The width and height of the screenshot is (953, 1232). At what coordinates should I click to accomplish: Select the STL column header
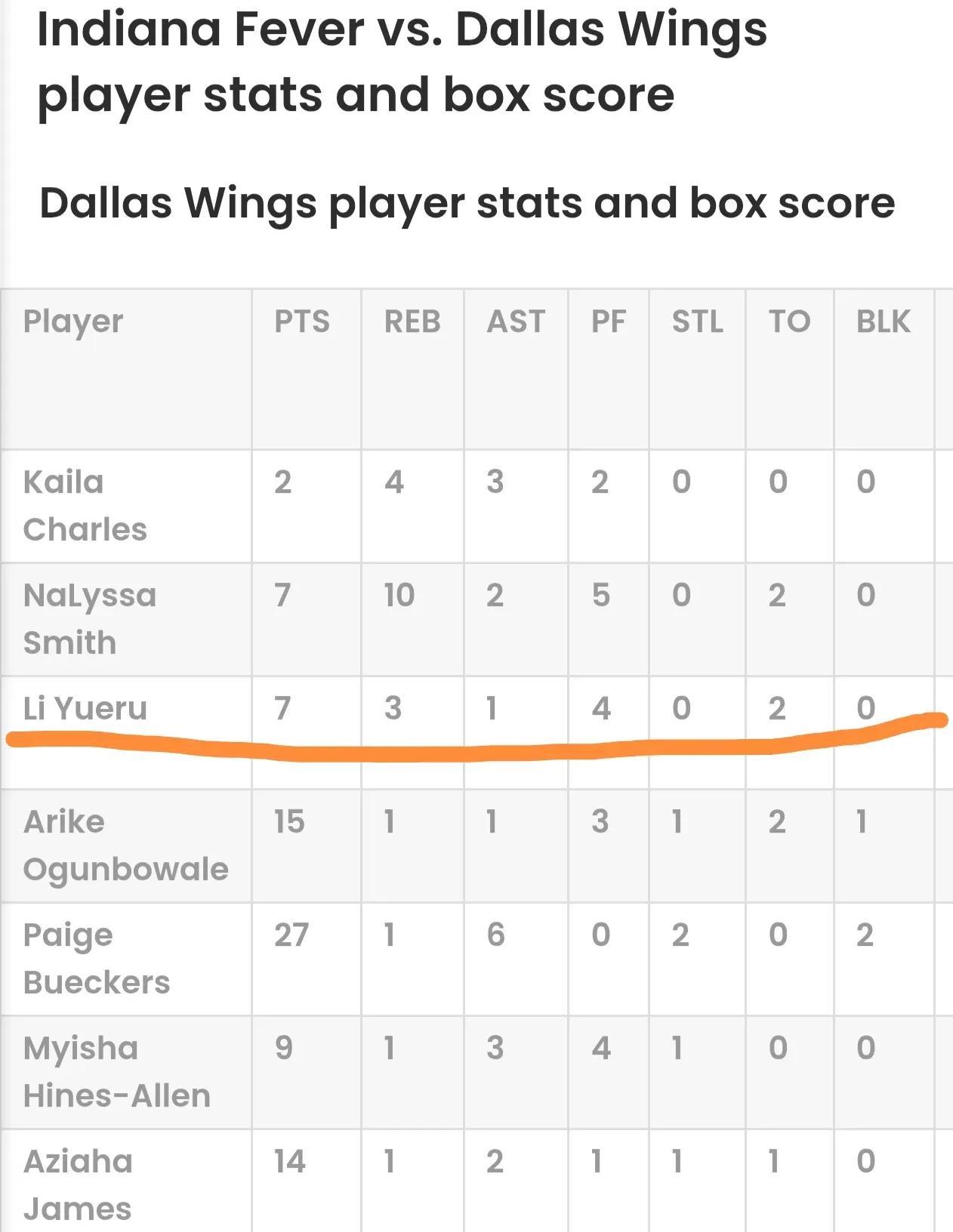pyautogui.click(x=698, y=322)
